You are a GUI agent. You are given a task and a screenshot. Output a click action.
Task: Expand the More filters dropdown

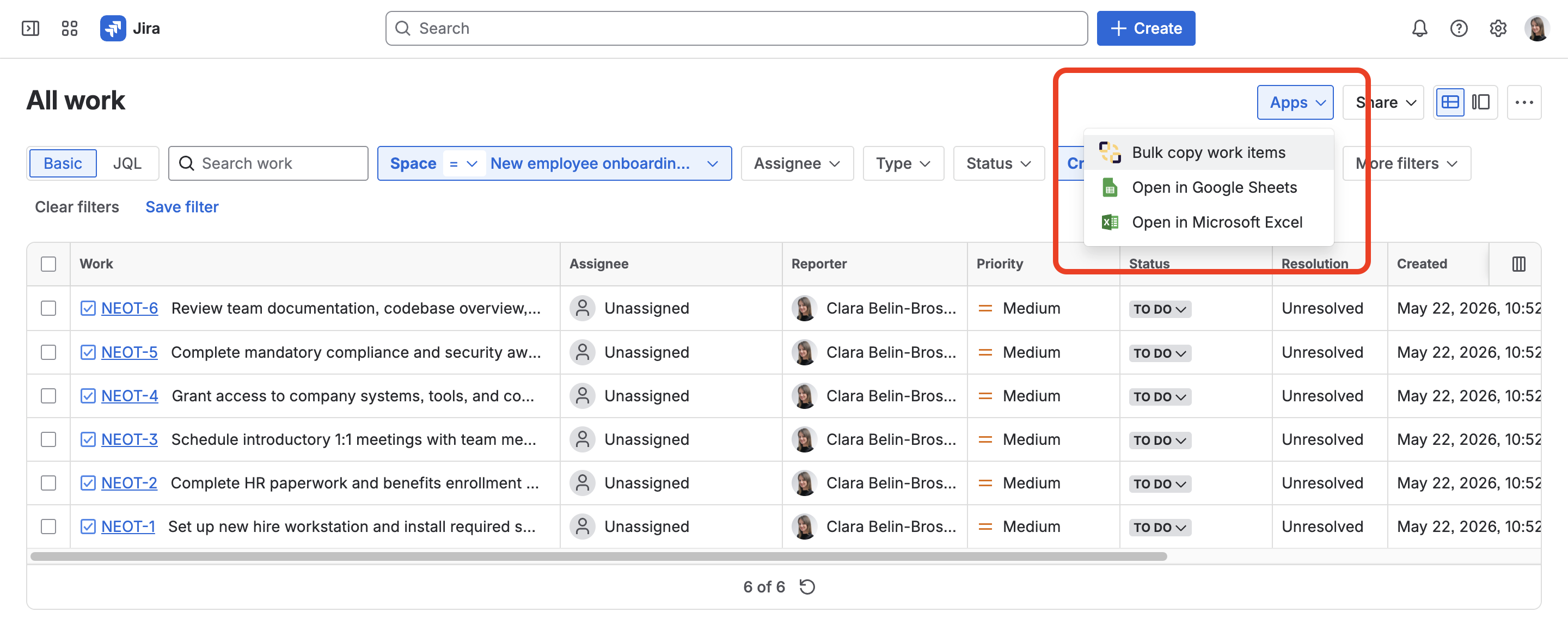(x=1406, y=163)
